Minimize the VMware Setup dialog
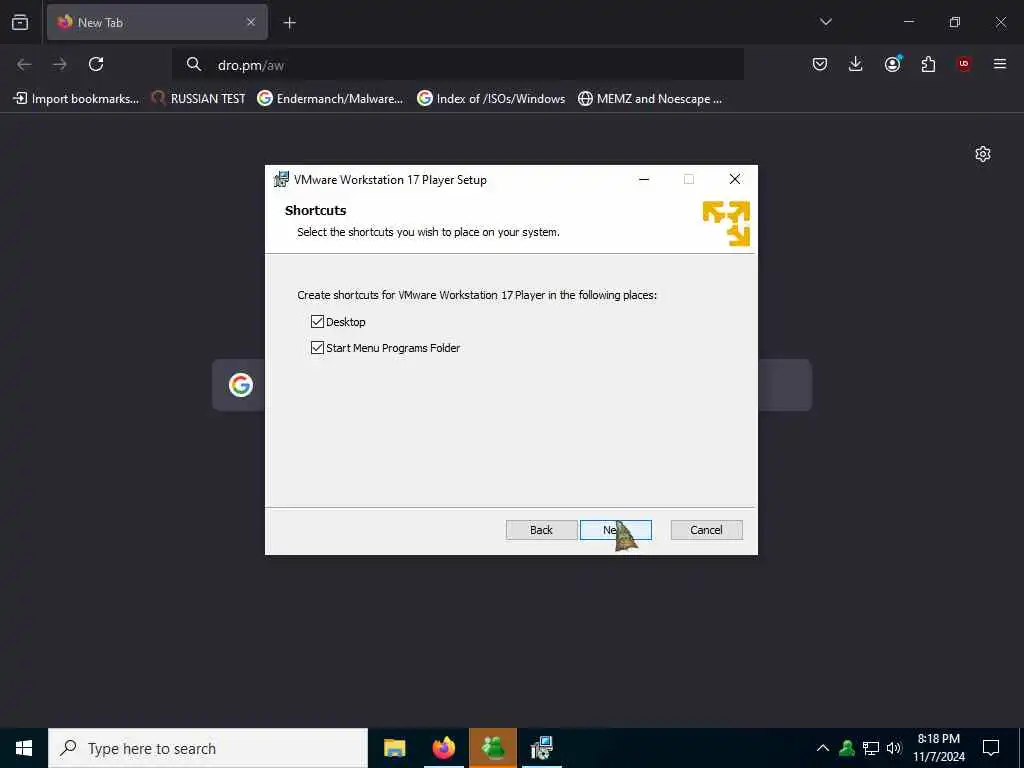1024x768 pixels. tap(644, 179)
